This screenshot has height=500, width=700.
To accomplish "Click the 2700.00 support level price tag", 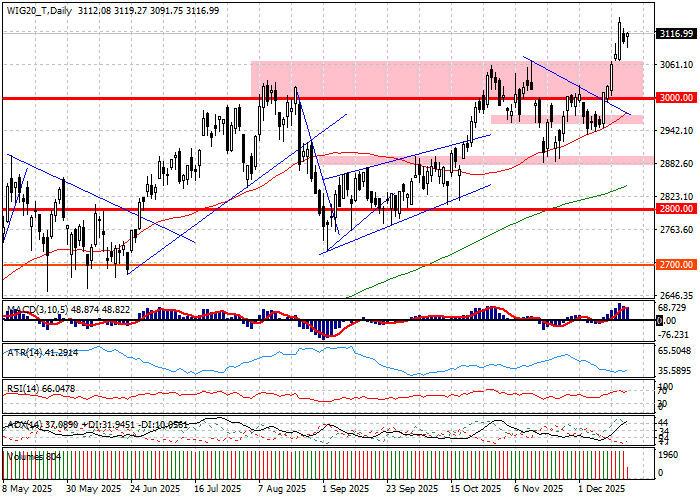I will pyautogui.click(x=676, y=265).
